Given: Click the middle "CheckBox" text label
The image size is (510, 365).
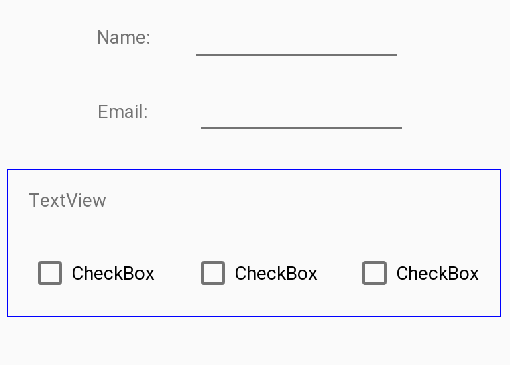Looking at the screenshot, I should [276, 274].
